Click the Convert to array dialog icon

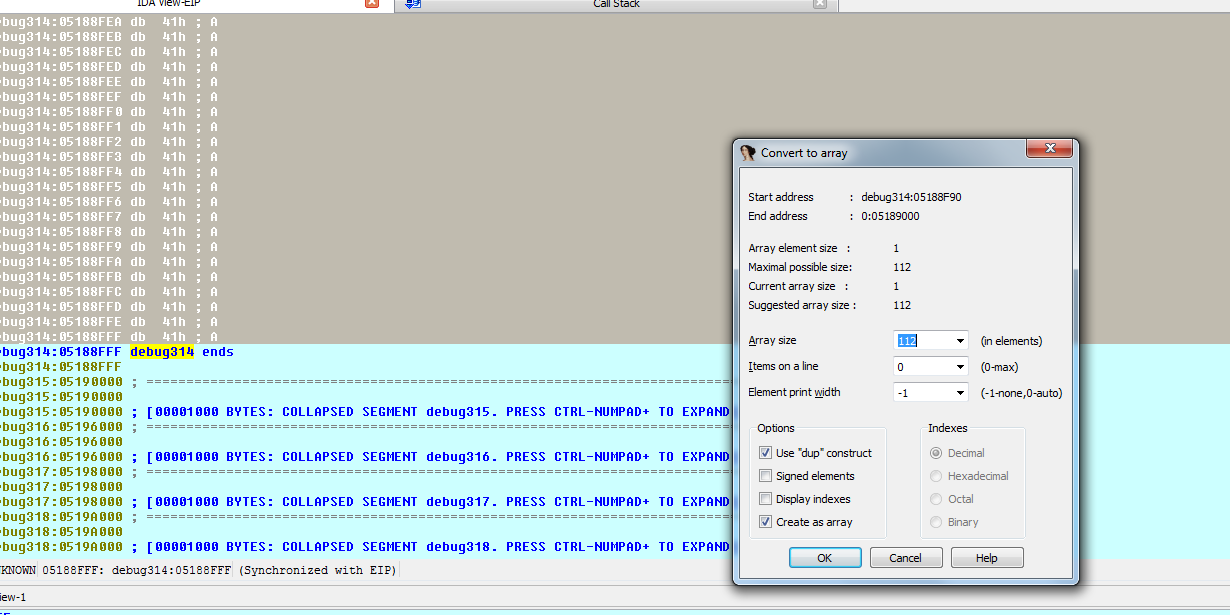tap(748, 153)
